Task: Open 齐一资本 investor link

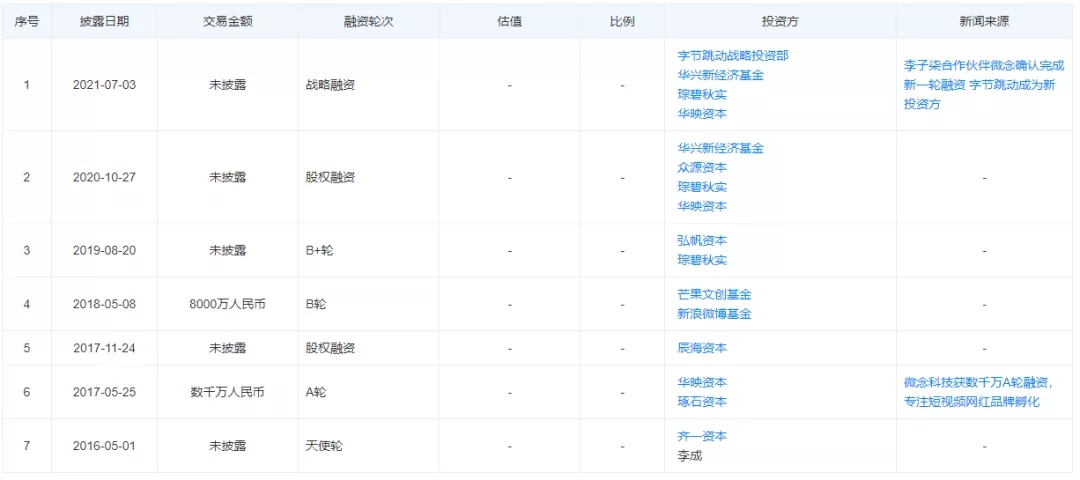Action: (x=702, y=436)
